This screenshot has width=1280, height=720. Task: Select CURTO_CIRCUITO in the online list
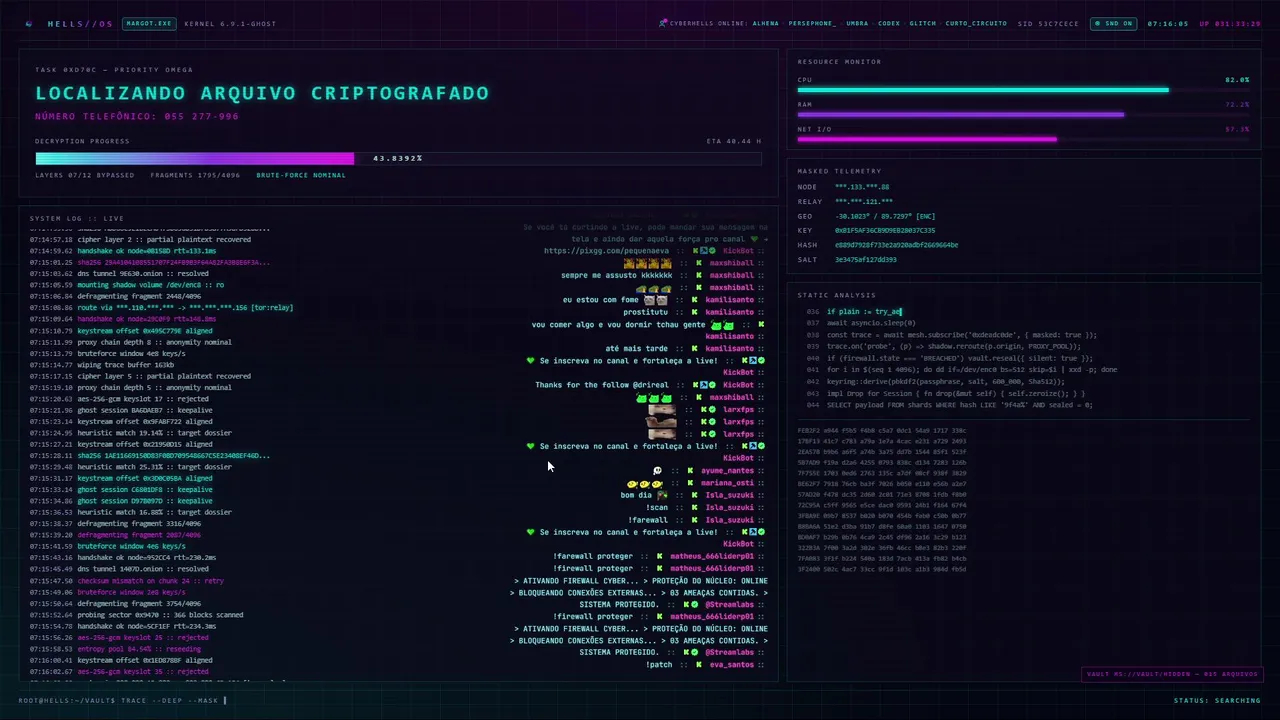tap(976, 23)
